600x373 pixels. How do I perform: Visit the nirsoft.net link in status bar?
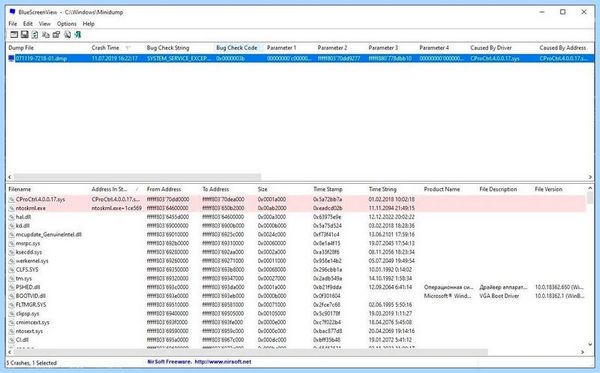223,362
